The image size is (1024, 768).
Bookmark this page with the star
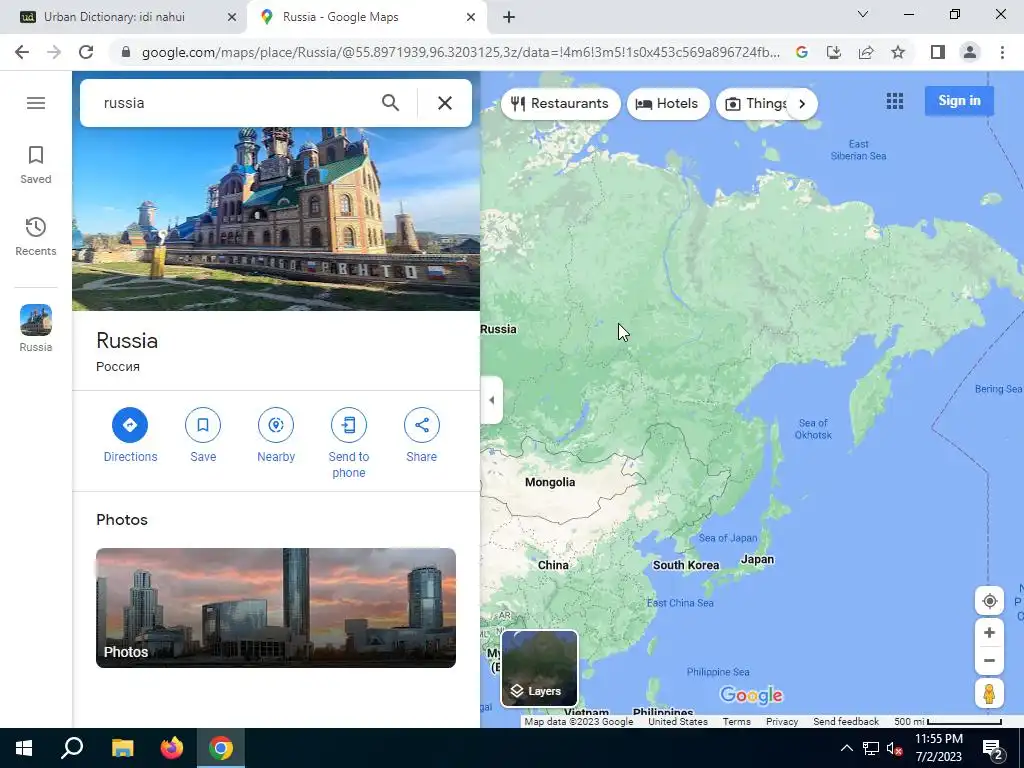point(898,52)
